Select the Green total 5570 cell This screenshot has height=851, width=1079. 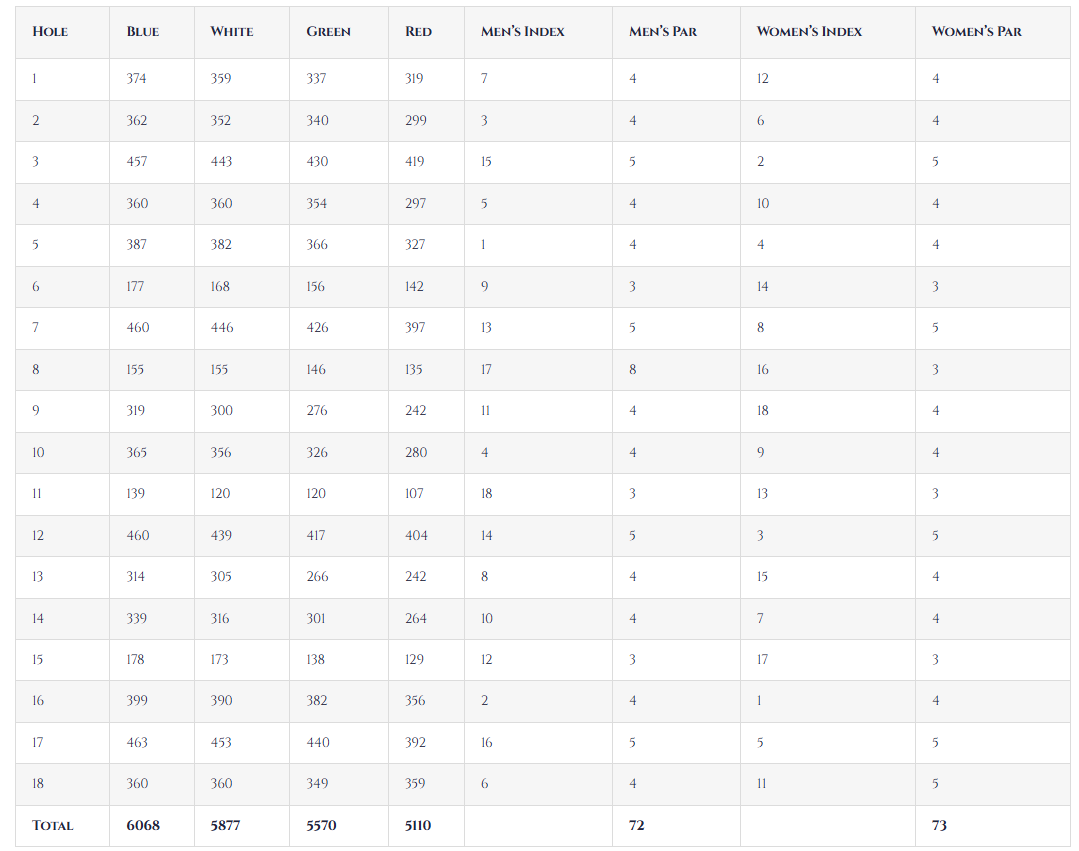tap(322, 826)
